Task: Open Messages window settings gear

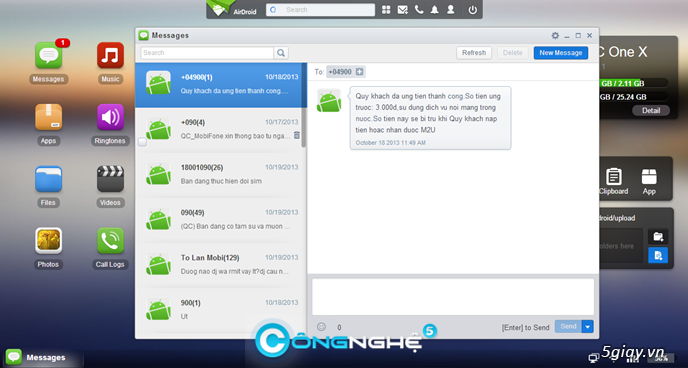Action: pyautogui.click(x=555, y=36)
